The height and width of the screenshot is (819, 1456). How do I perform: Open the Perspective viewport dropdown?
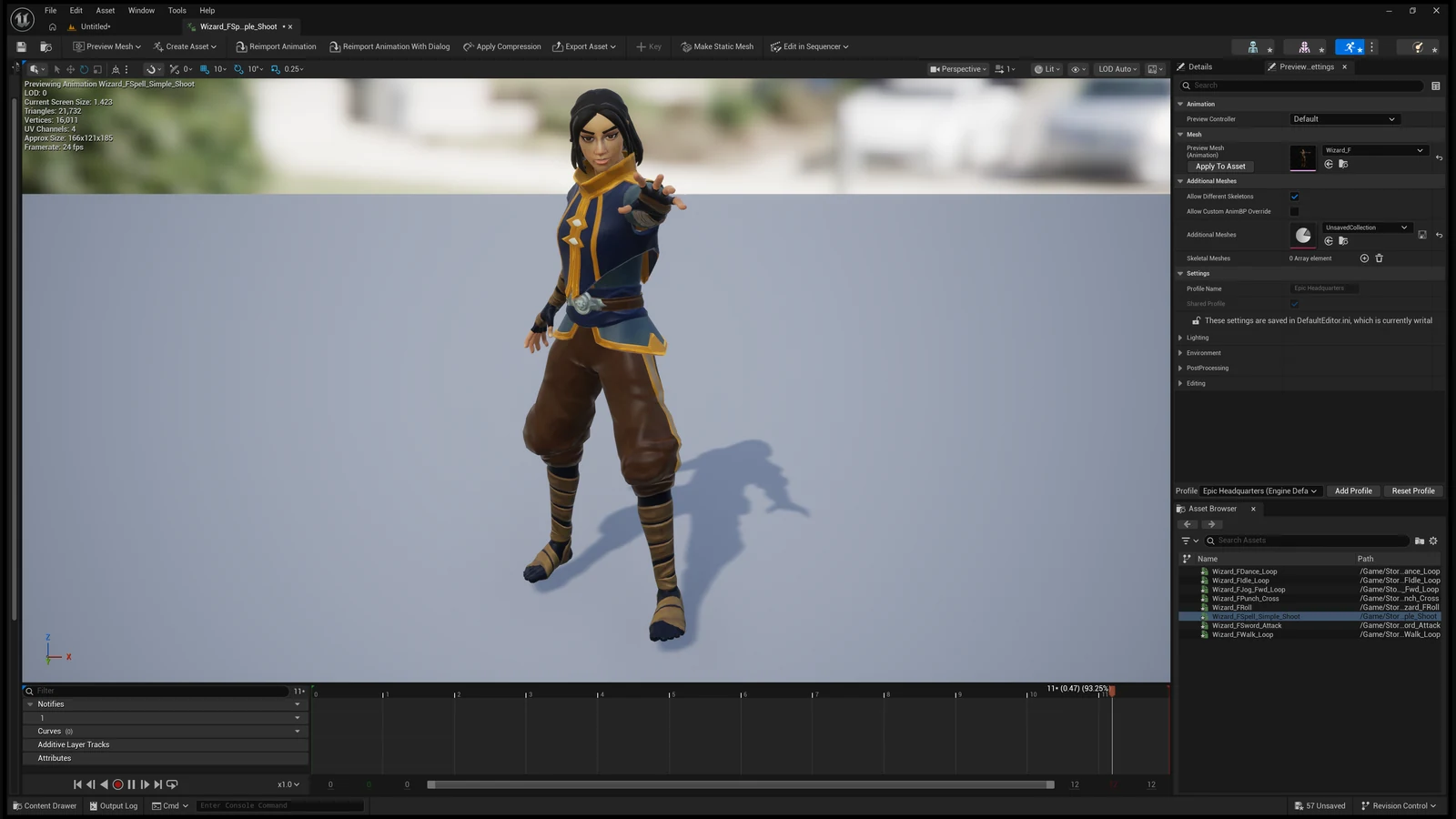(x=958, y=69)
